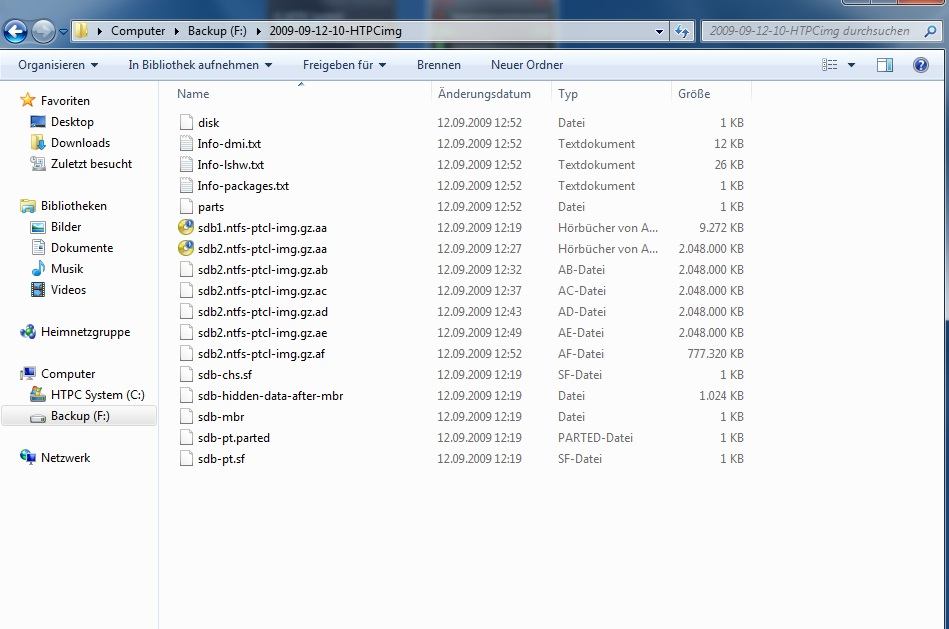This screenshot has width=949, height=629.
Task: Click Neuer Ordner button
Action: [x=527, y=65]
